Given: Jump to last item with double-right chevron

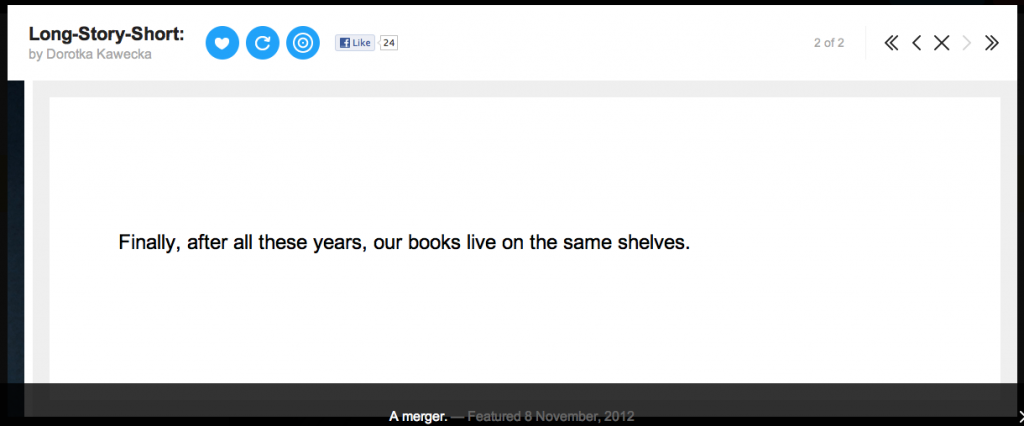Looking at the screenshot, I should tap(991, 43).
